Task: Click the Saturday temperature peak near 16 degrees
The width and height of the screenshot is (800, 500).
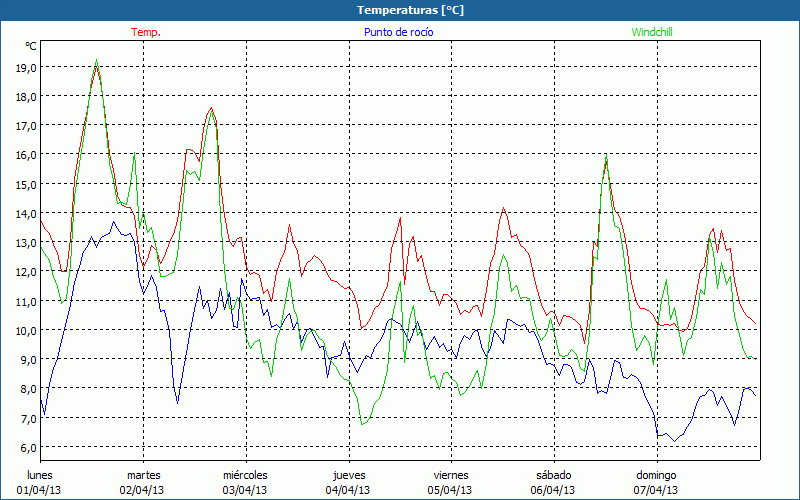Action: pyautogui.click(x=606, y=155)
